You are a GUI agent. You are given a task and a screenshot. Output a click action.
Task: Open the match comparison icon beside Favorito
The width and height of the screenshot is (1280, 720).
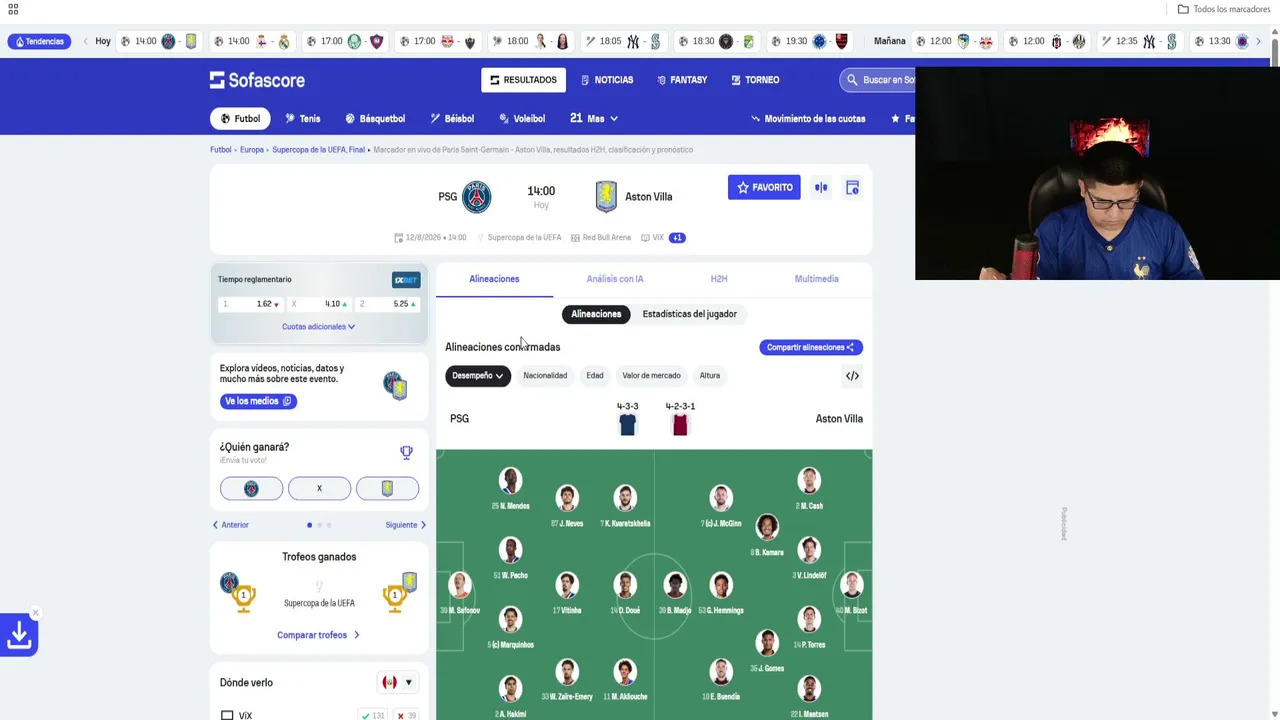(x=821, y=187)
